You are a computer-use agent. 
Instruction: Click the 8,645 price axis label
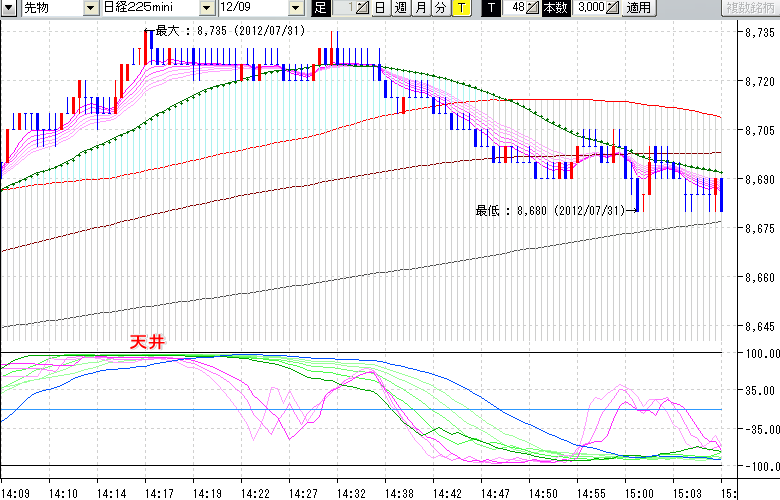click(x=760, y=327)
